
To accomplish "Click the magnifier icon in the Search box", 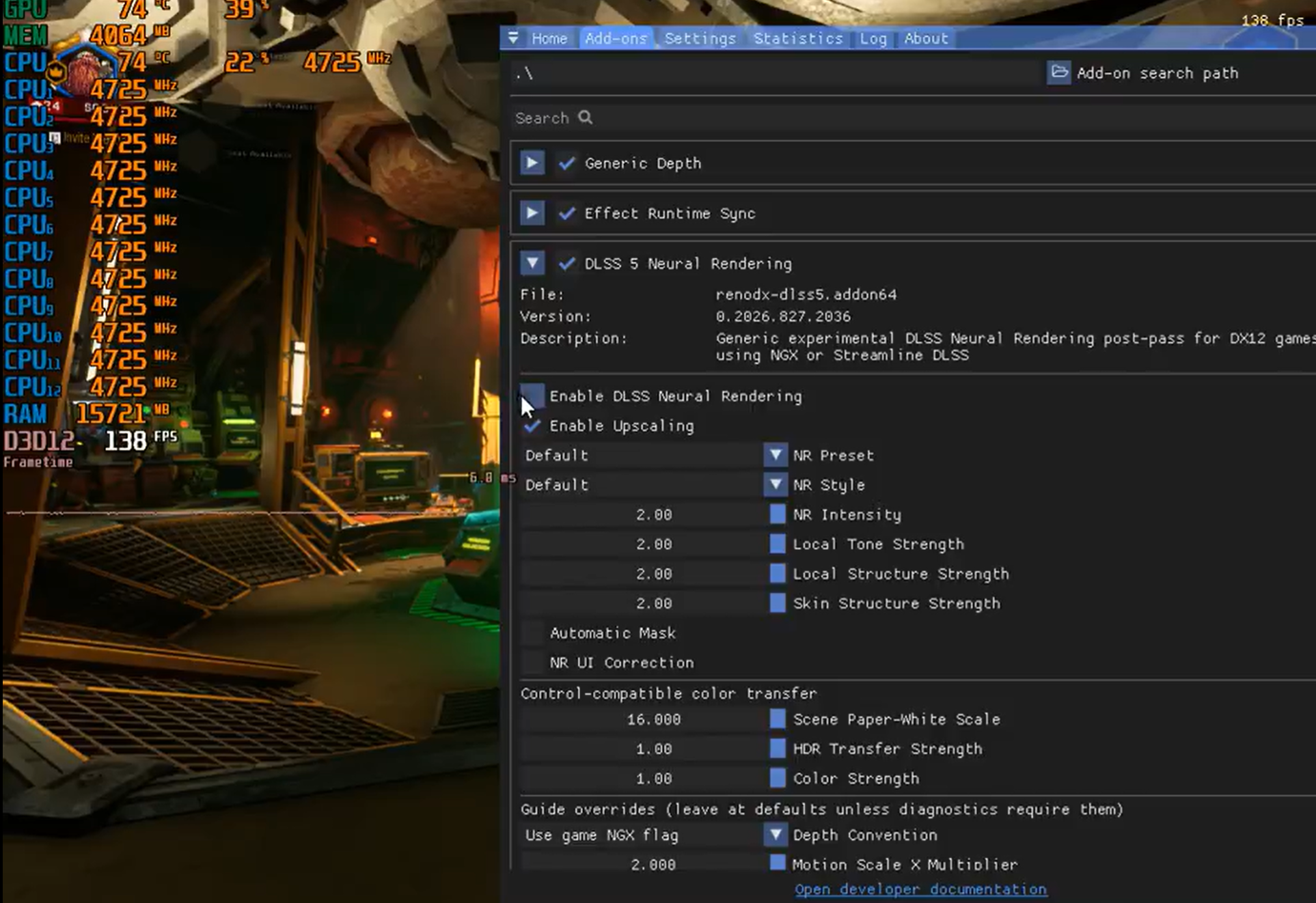I will (x=585, y=117).
